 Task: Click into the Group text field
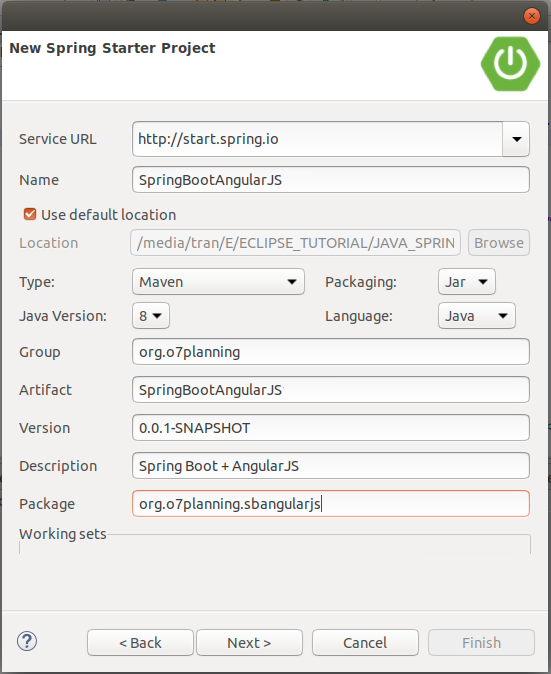click(x=331, y=352)
